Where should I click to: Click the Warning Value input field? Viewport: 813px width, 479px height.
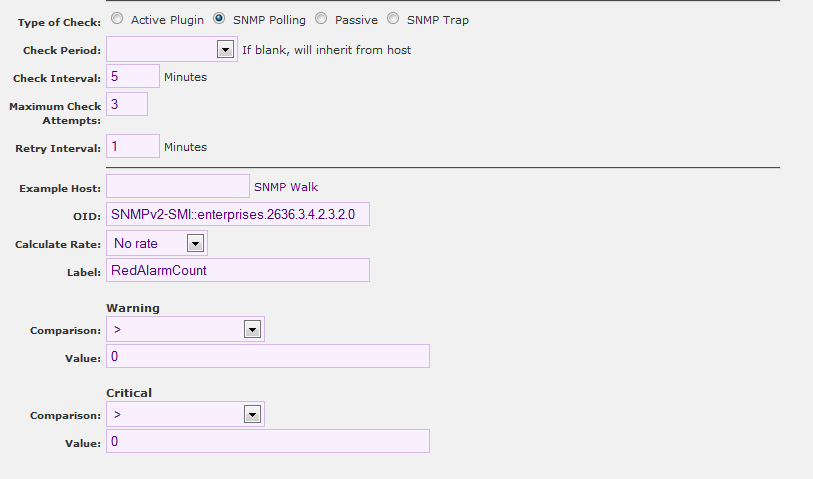pos(267,357)
